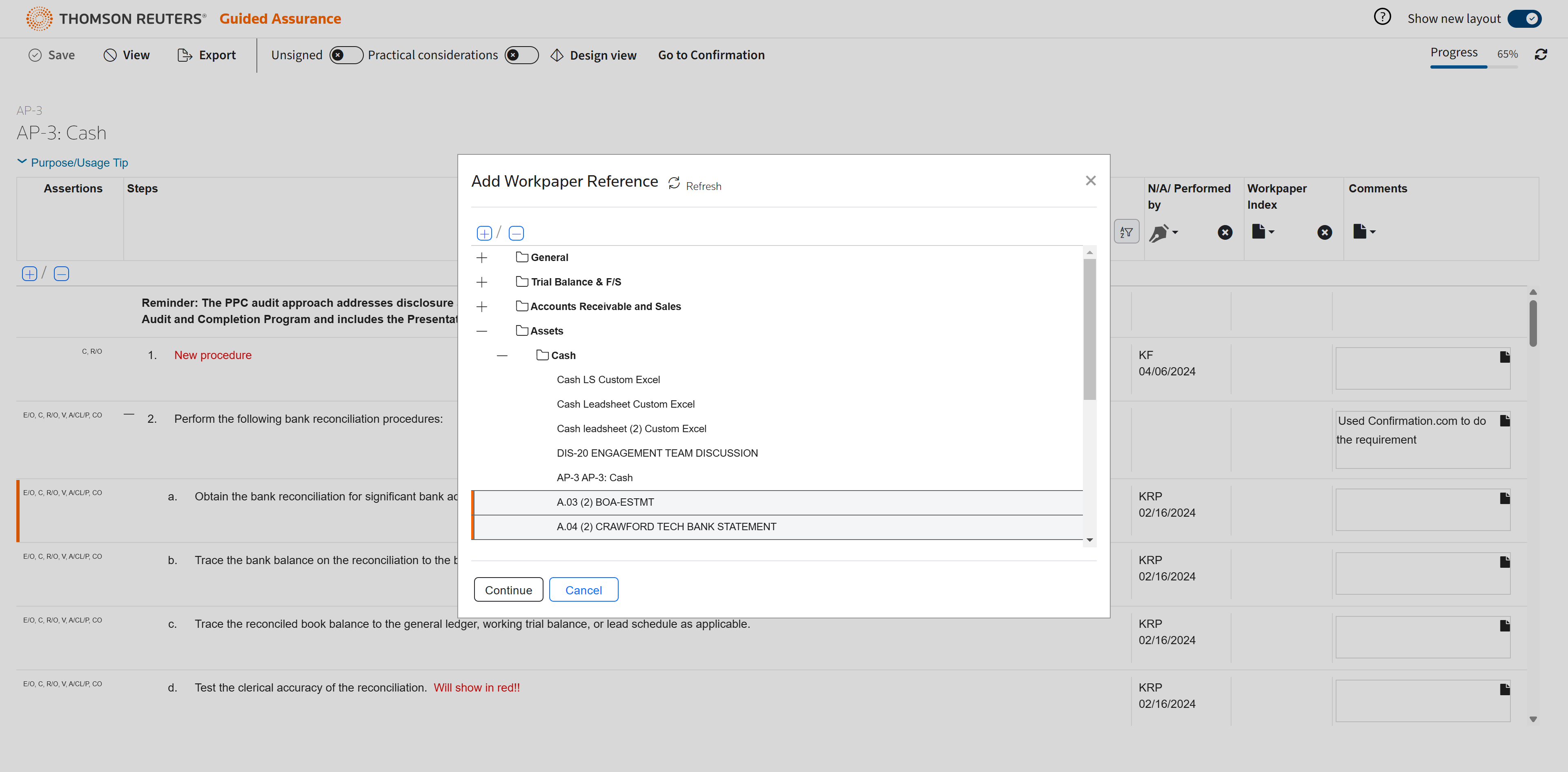
Task: Click the Continue button
Action: (508, 589)
